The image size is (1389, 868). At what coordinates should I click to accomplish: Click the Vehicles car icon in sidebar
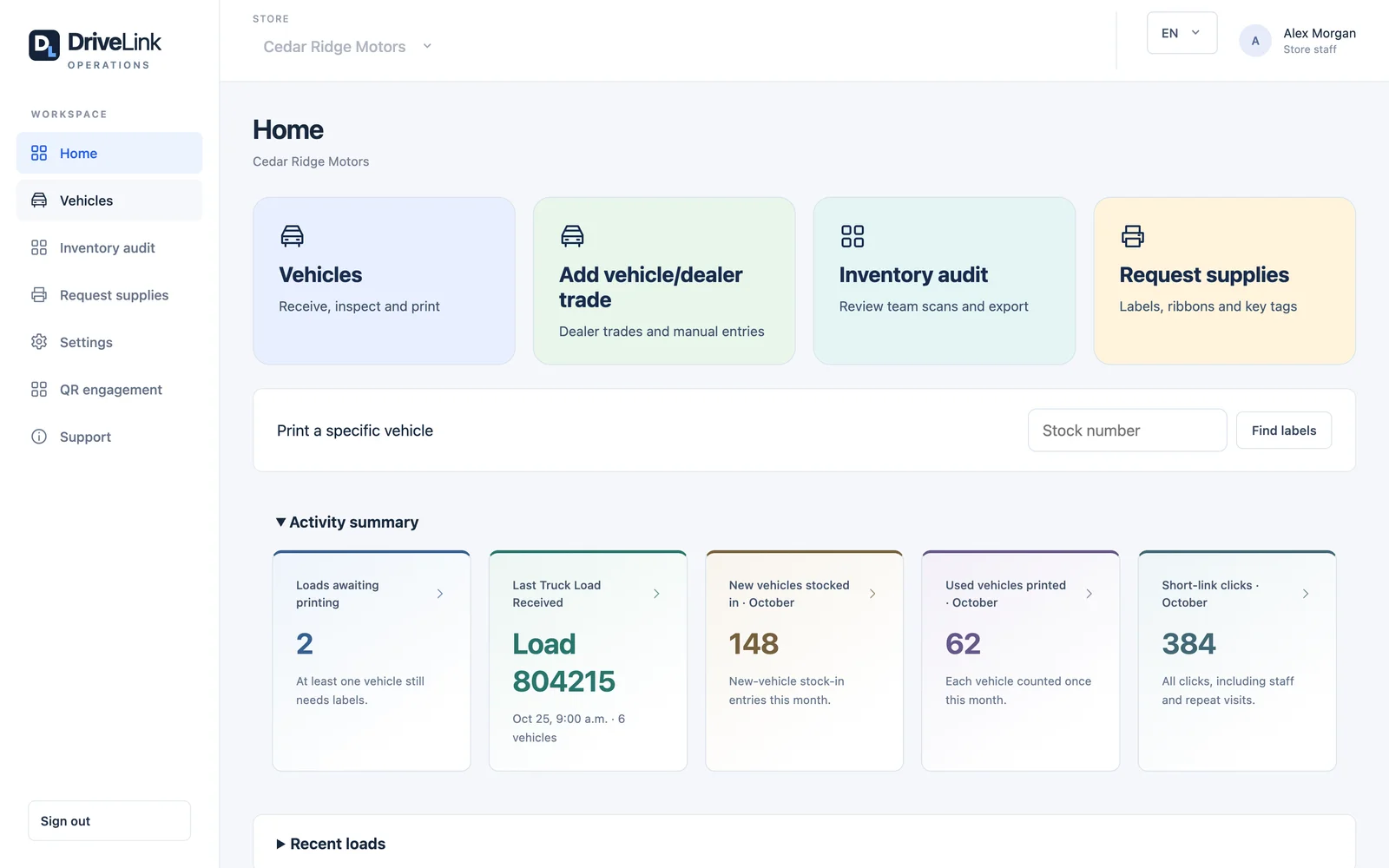(39, 201)
